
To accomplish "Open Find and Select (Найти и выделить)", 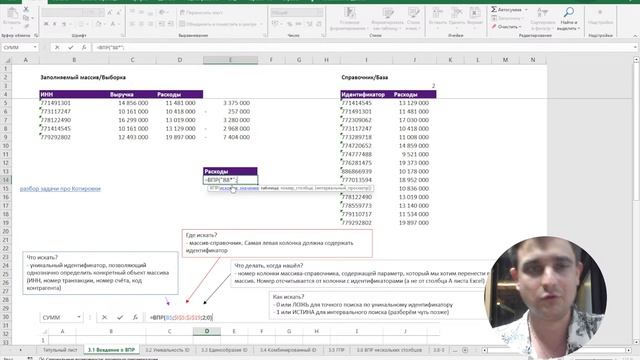I will point(569,18).
